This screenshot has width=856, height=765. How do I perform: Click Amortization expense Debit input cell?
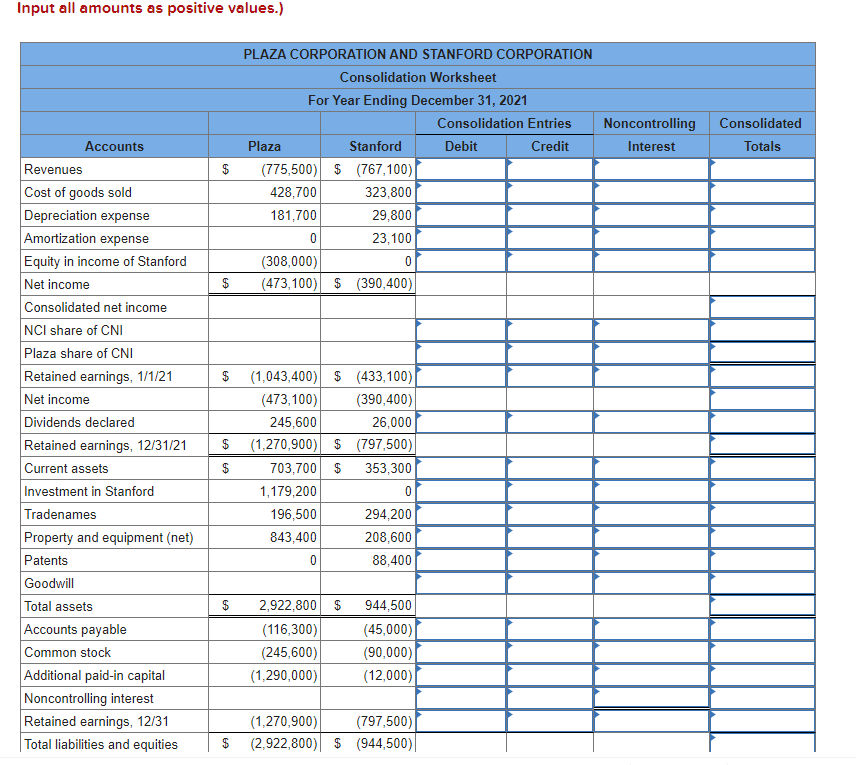[x=461, y=238]
